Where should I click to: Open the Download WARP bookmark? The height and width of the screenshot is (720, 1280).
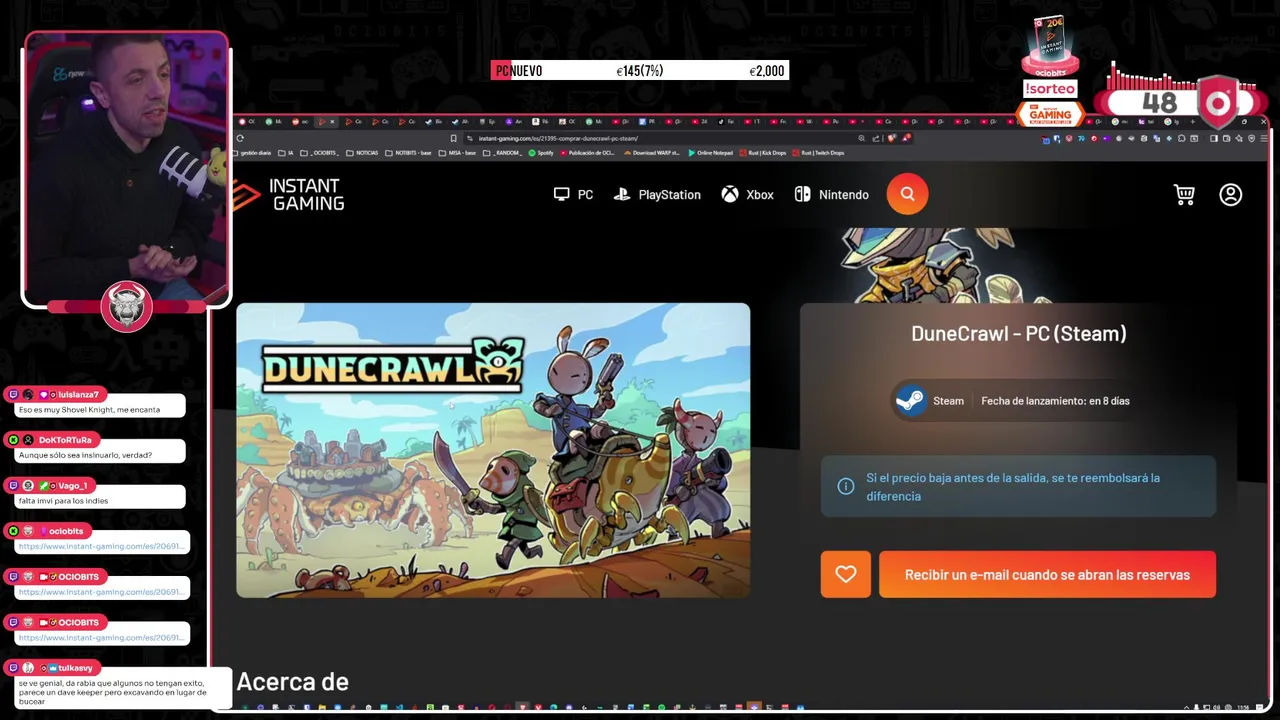(x=652, y=153)
